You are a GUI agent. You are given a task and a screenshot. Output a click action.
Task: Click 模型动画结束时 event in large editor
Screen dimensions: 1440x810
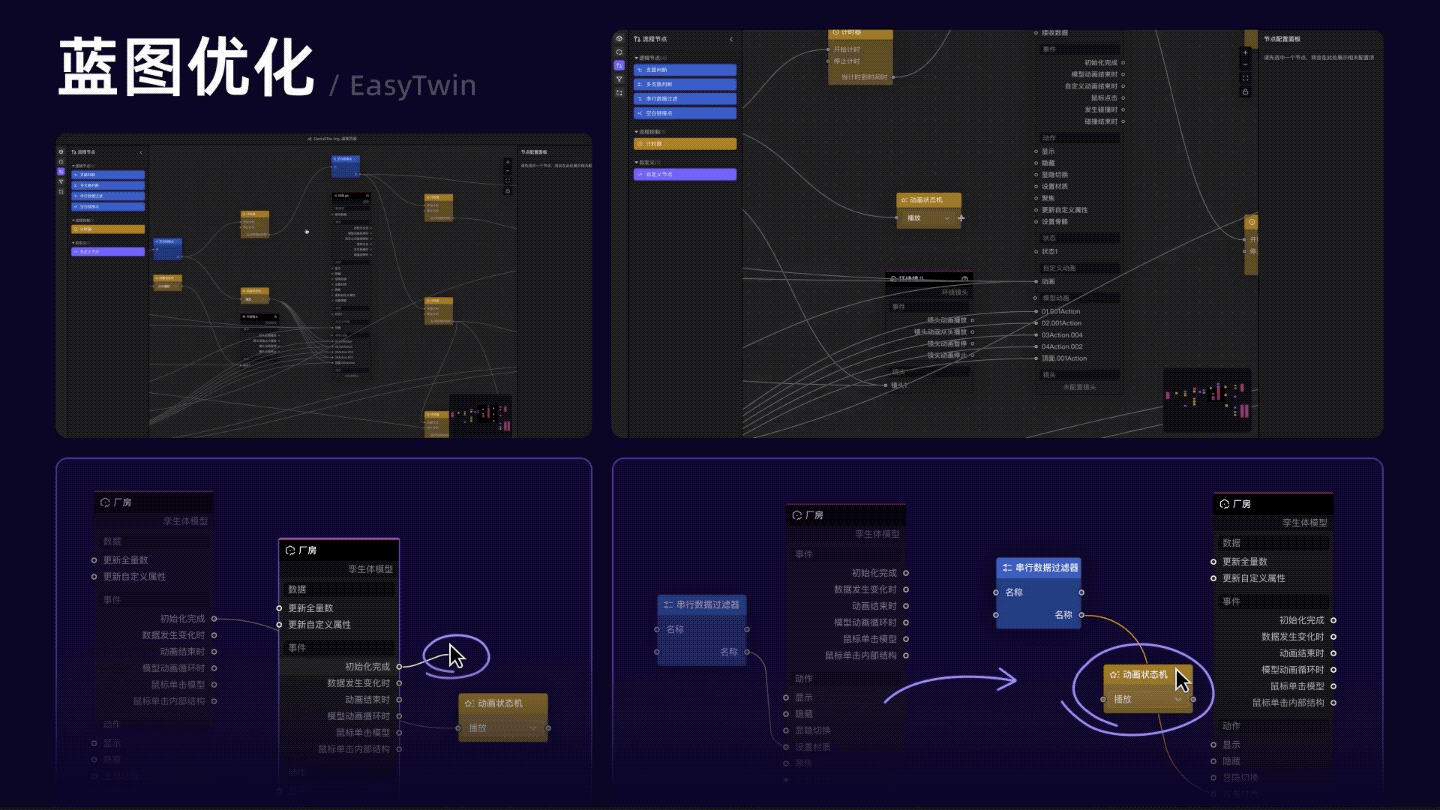click(1094, 74)
